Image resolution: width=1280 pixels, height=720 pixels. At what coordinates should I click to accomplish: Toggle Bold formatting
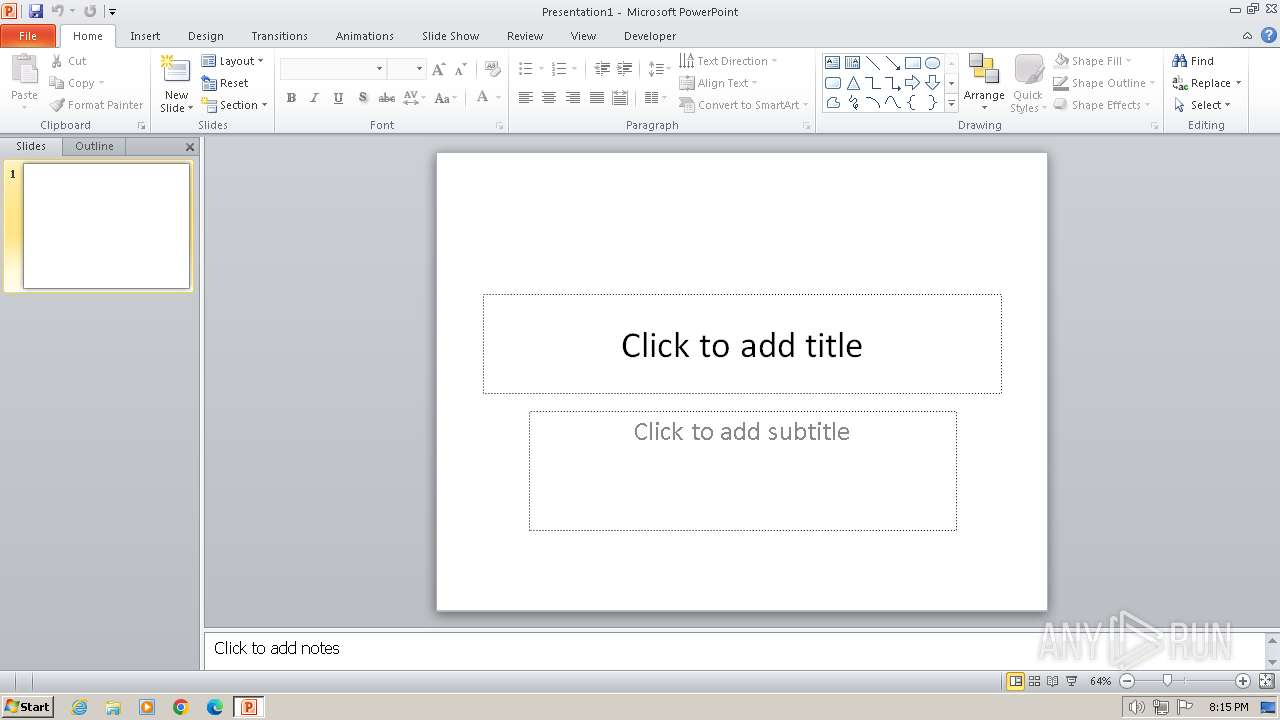coord(291,98)
